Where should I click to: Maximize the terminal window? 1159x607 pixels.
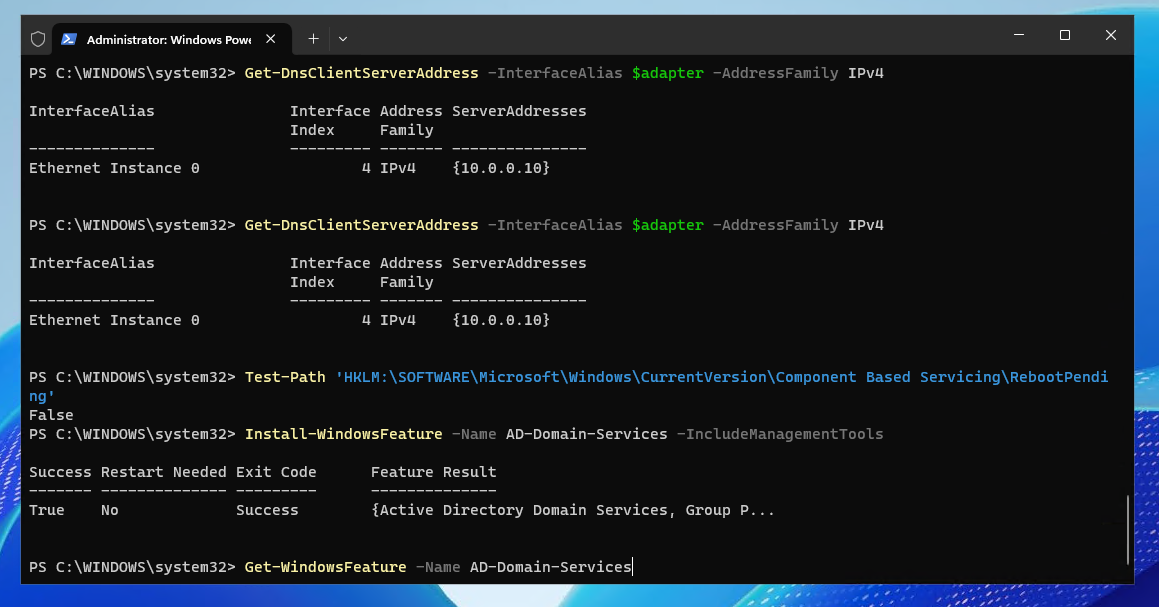pyautogui.click(x=1064, y=35)
